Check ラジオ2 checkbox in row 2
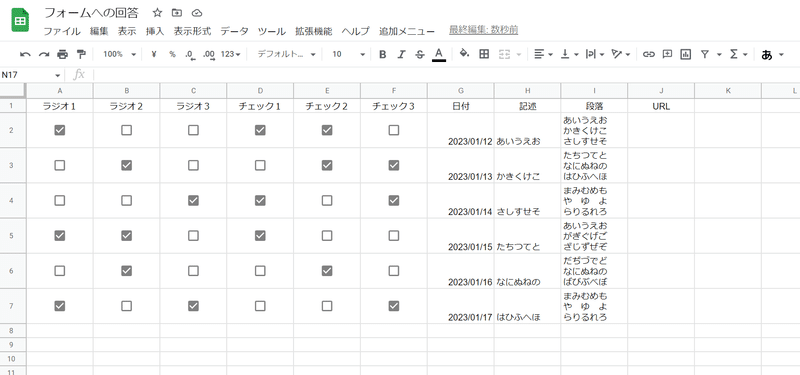The height and width of the screenshot is (375, 800). click(127, 130)
